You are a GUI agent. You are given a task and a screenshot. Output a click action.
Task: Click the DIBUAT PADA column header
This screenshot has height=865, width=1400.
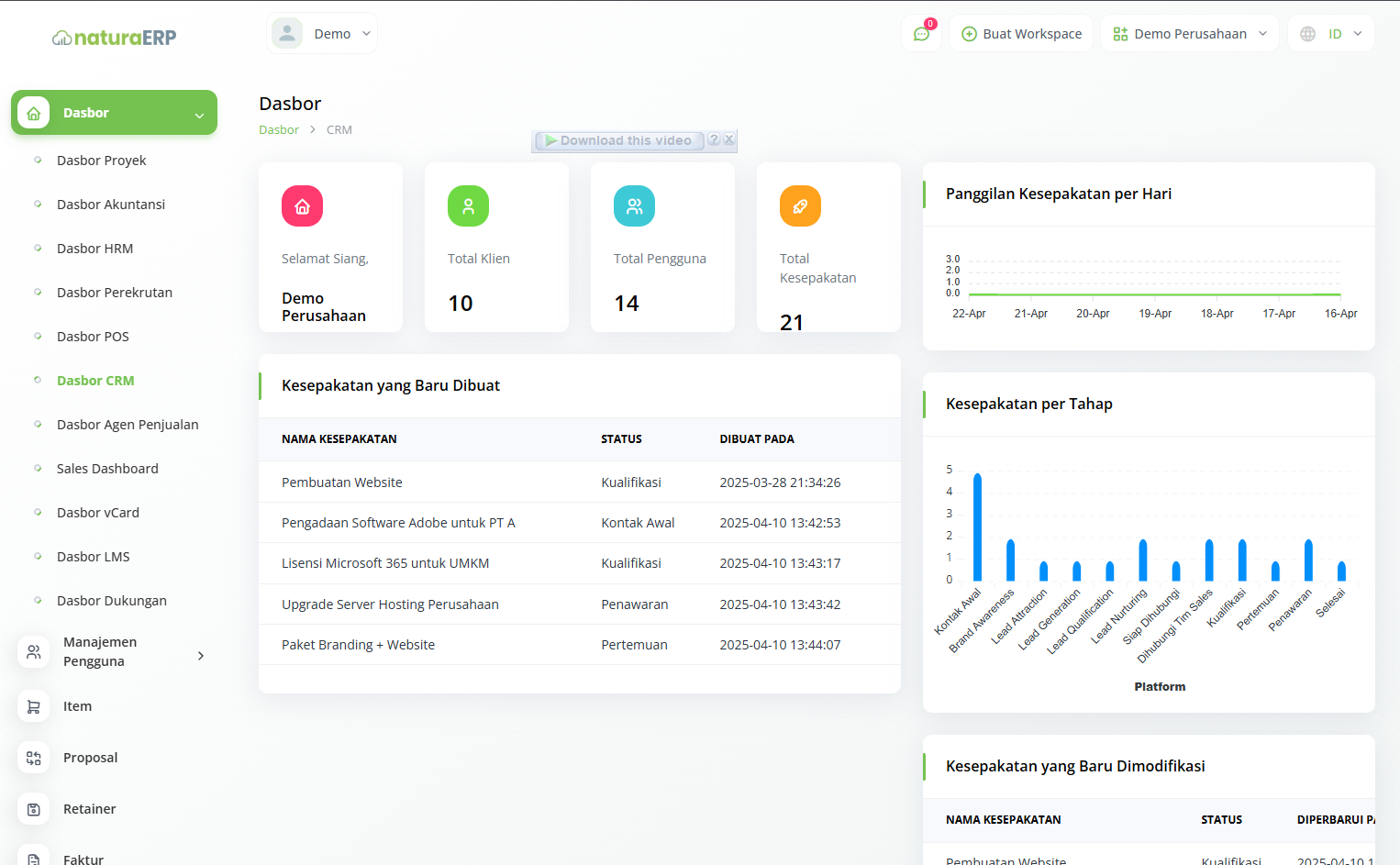pos(757,439)
